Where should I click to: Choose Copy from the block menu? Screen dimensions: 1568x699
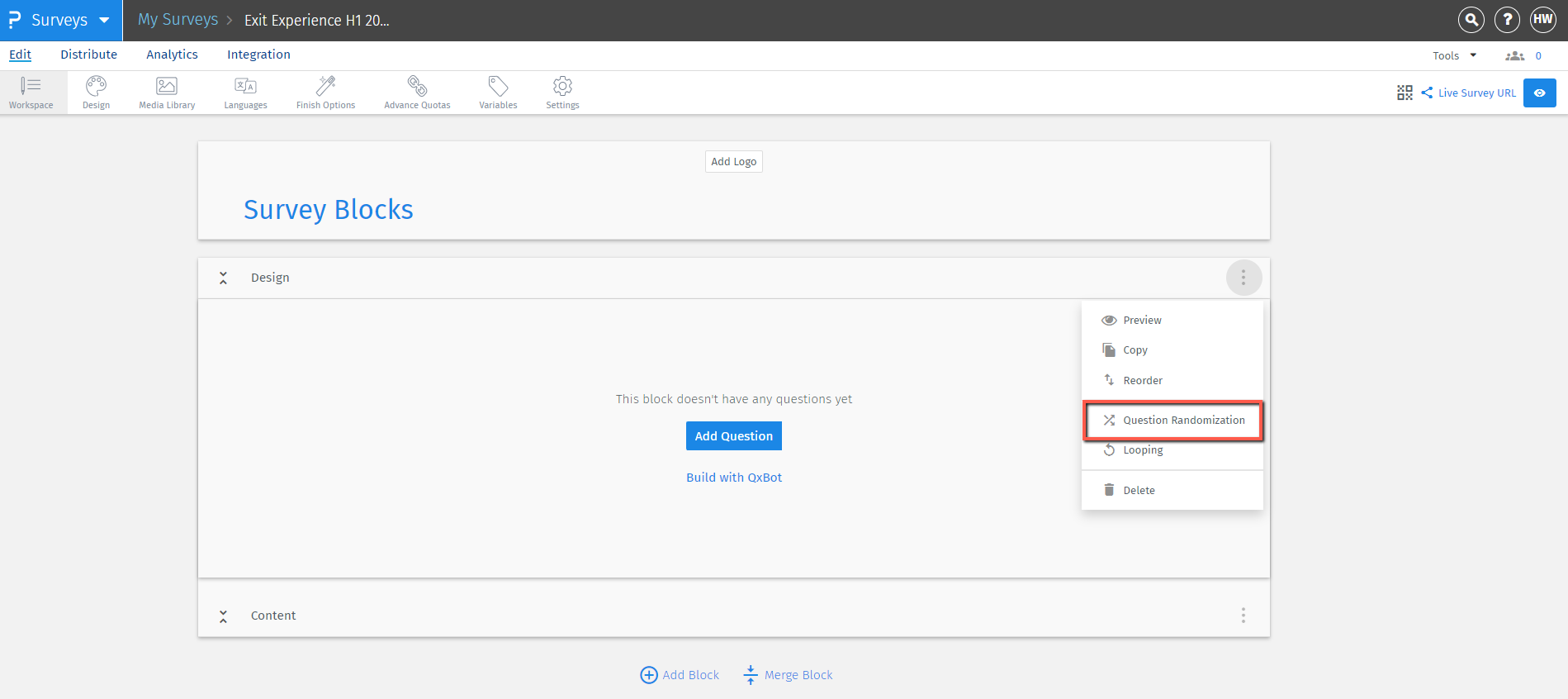(x=1172, y=350)
